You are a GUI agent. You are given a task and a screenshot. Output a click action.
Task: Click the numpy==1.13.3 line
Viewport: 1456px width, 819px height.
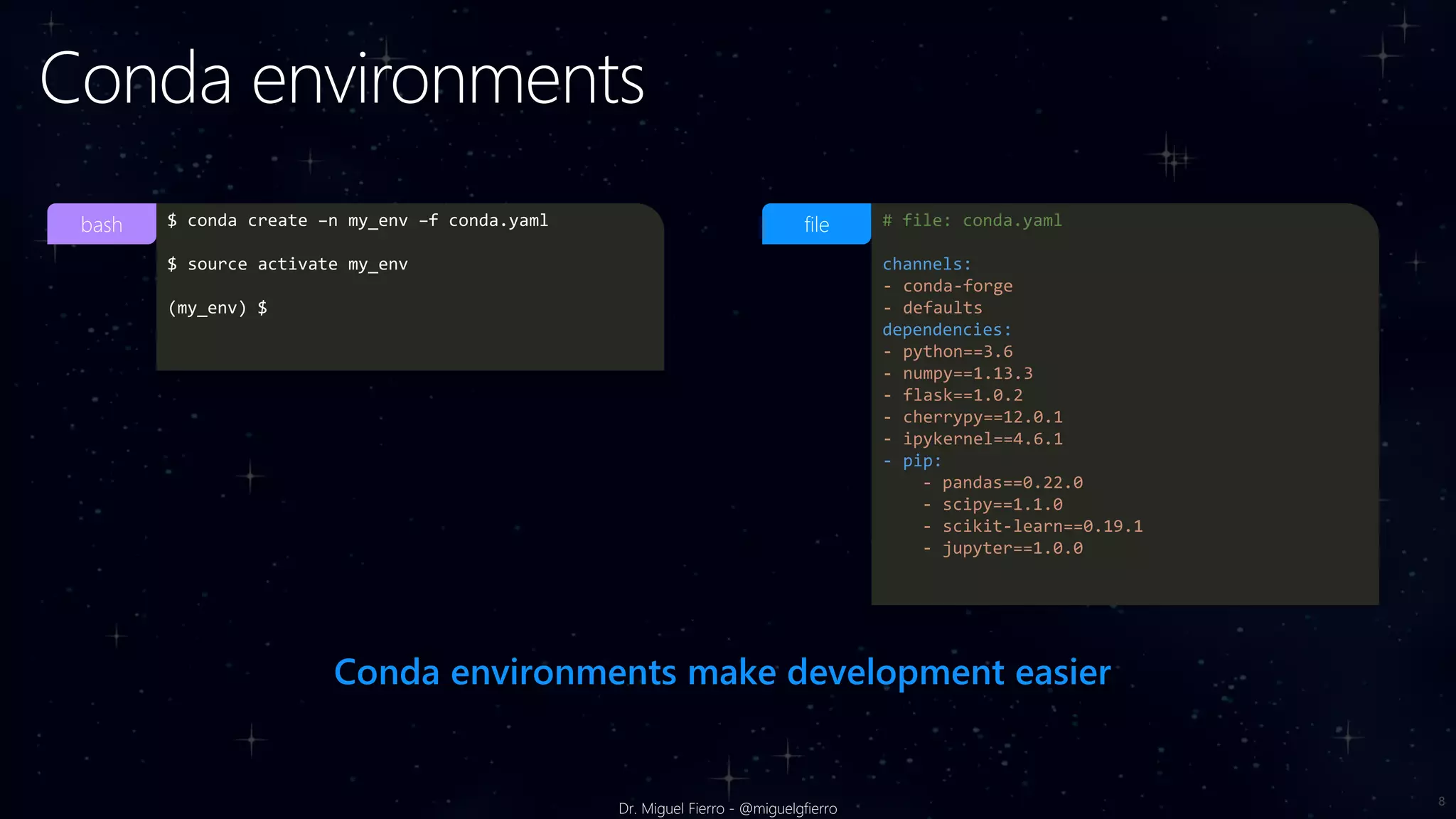tap(958, 373)
